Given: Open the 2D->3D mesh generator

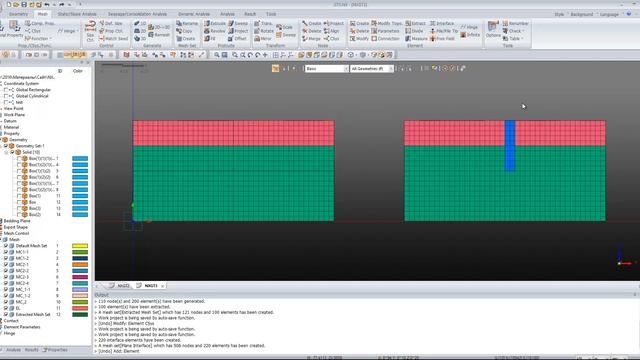Looking at the screenshot, I should click(x=159, y=27).
